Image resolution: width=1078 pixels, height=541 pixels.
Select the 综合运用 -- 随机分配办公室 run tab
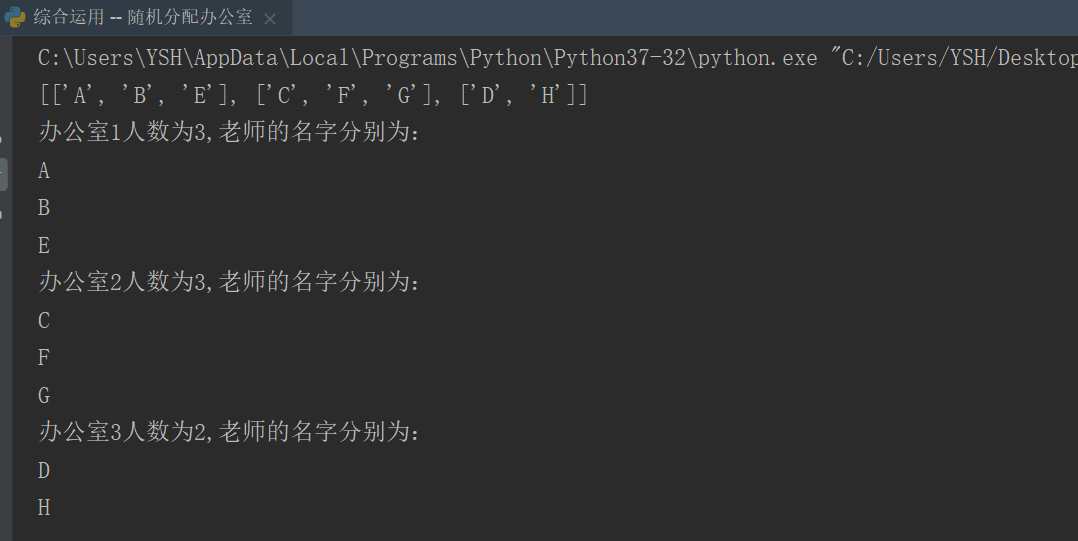[x=143, y=16]
